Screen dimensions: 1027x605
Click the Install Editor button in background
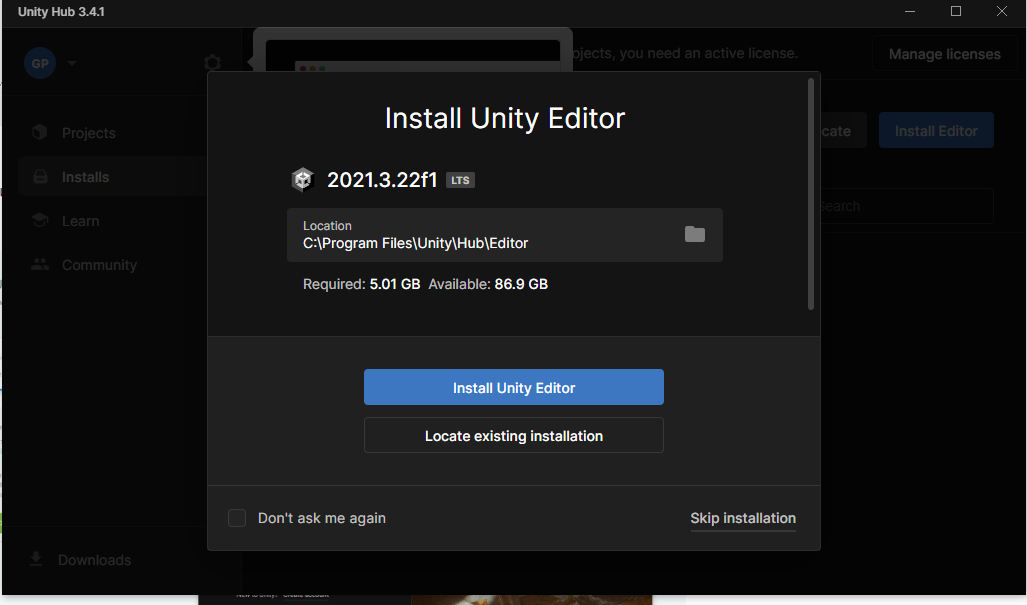pyautogui.click(x=936, y=131)
